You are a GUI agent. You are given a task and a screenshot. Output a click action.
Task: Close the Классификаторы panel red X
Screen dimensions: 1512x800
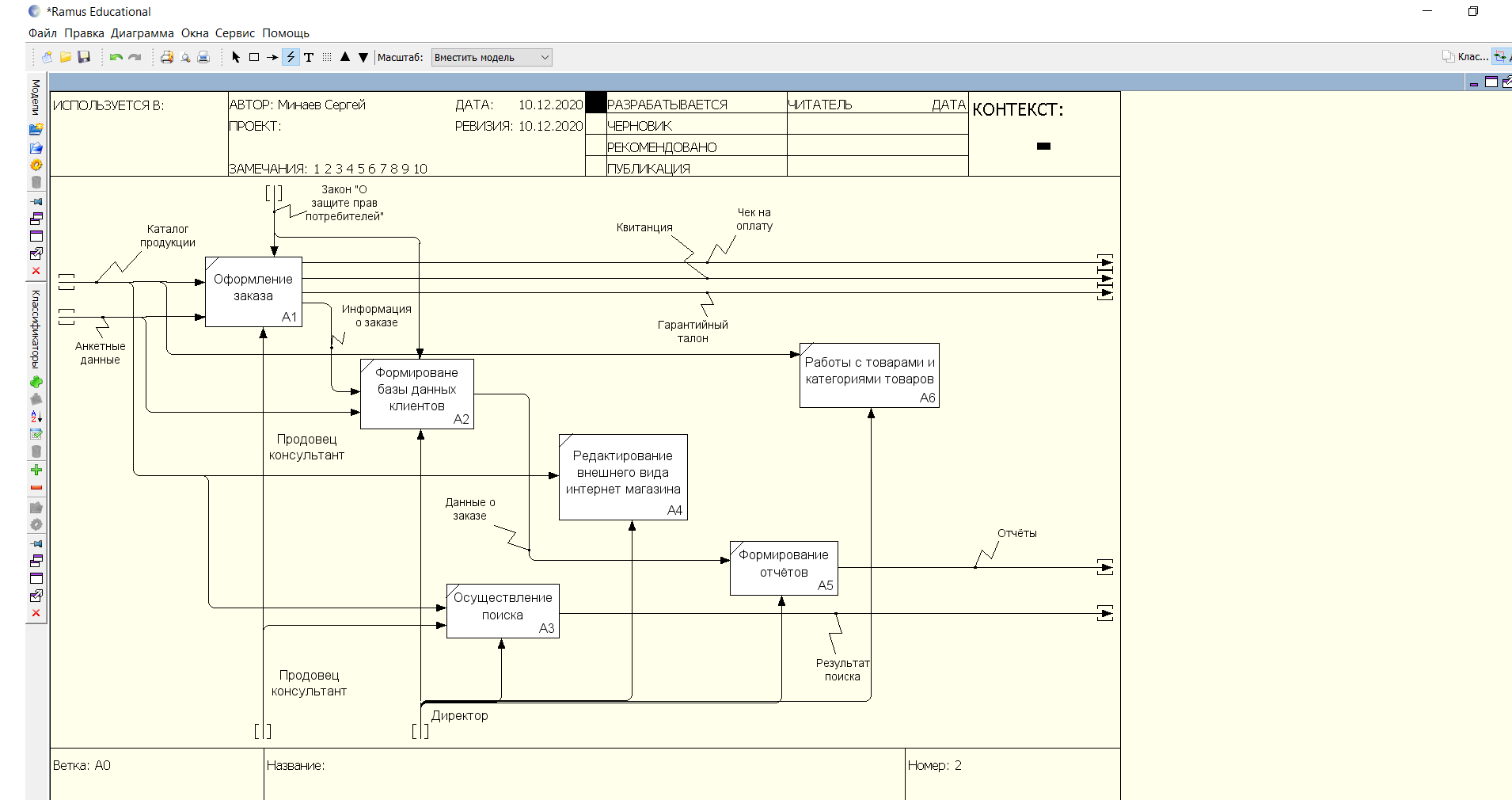click(36, 613)
